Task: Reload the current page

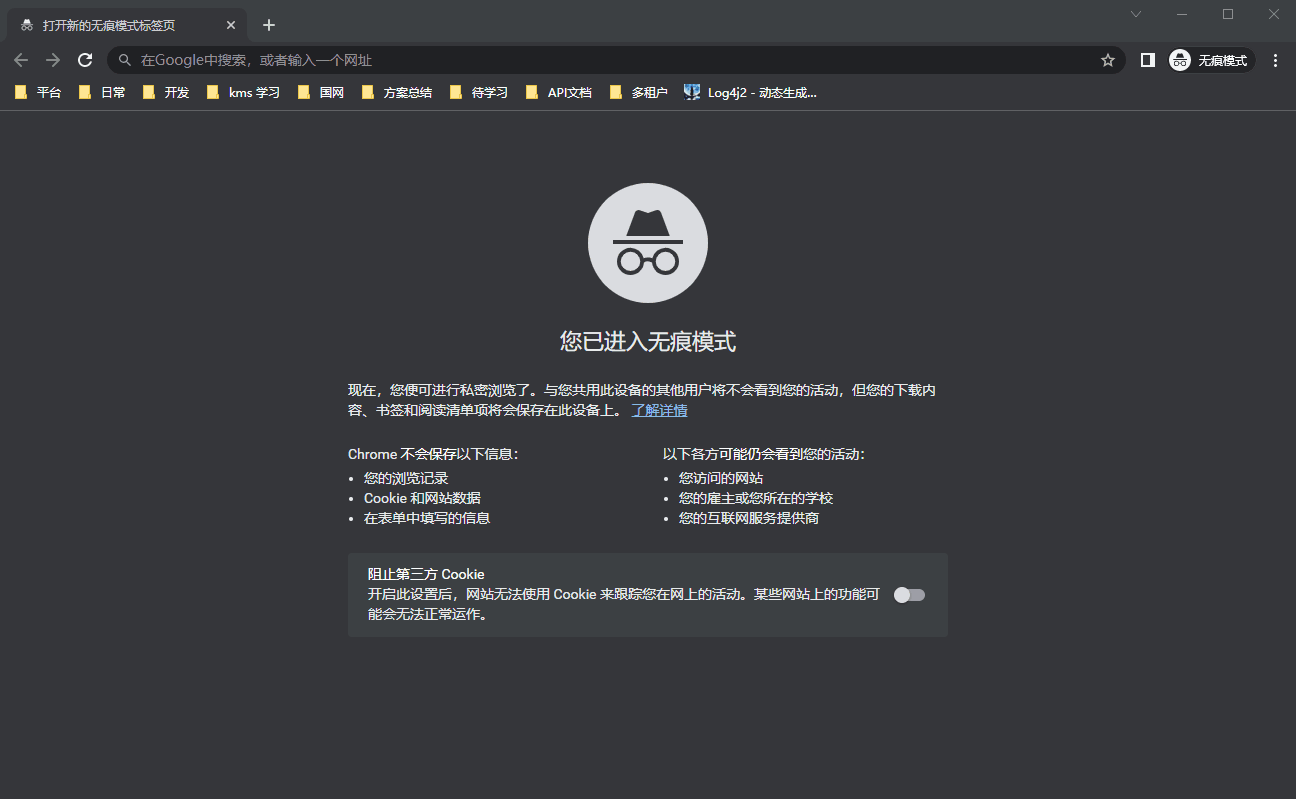Action: tap(85, 60)
